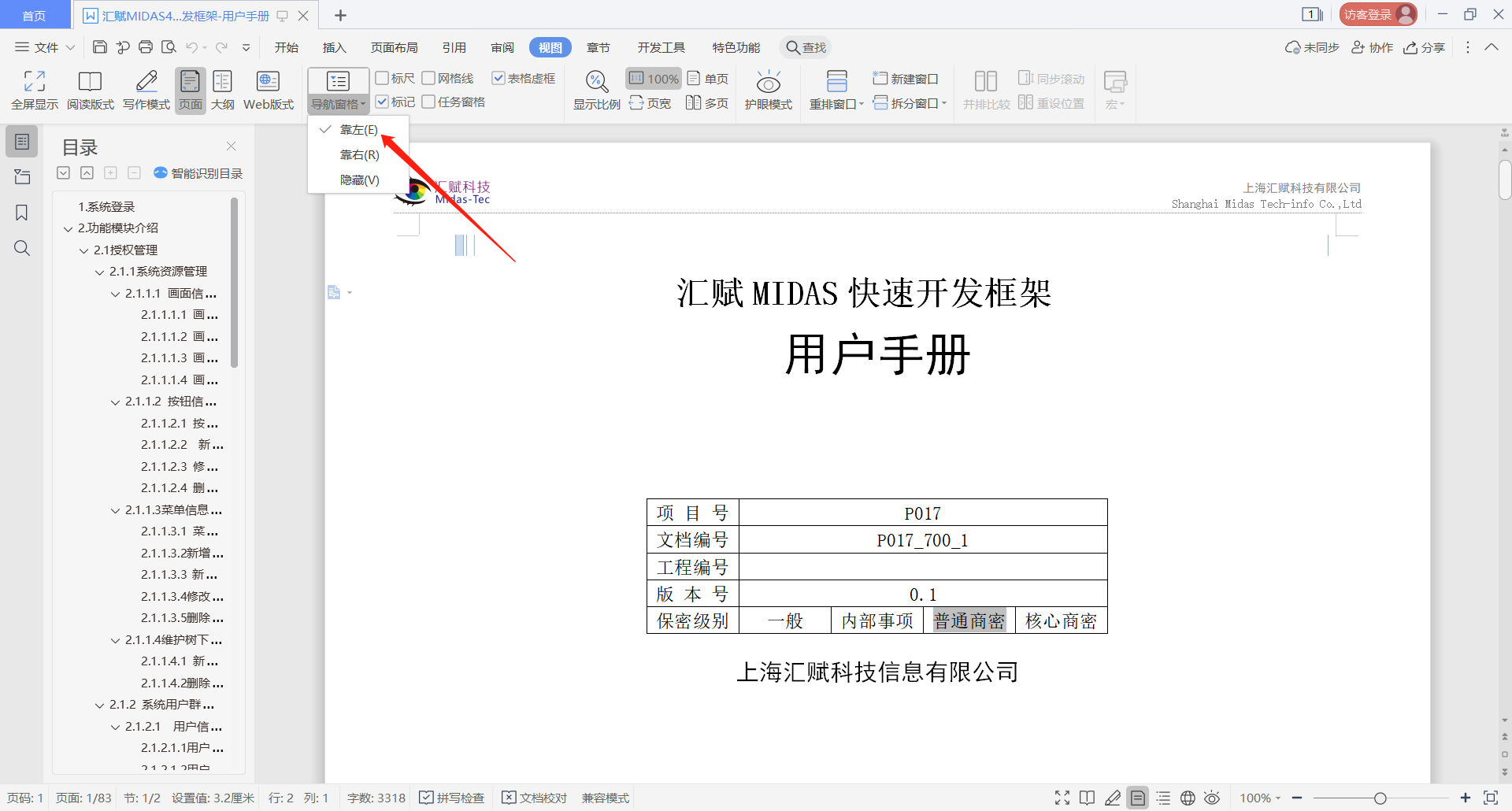Click the undo arrow icon
Viewport: 1512px width, 811px height.
[191, 47]
